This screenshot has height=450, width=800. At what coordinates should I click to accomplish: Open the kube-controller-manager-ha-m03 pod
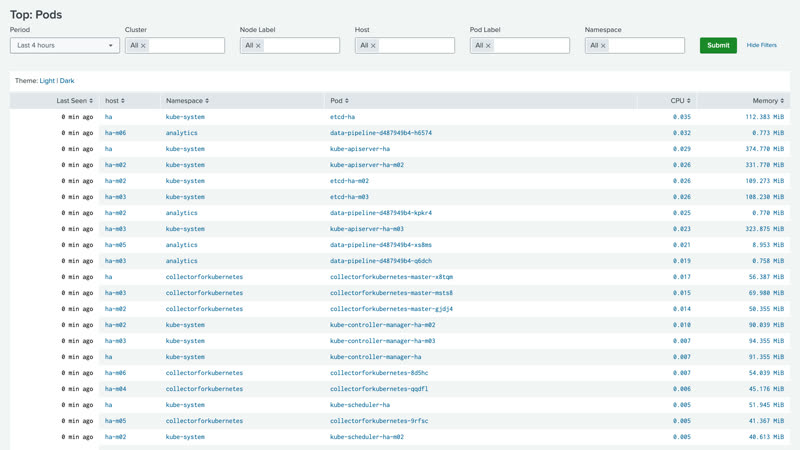coord(383,341)
